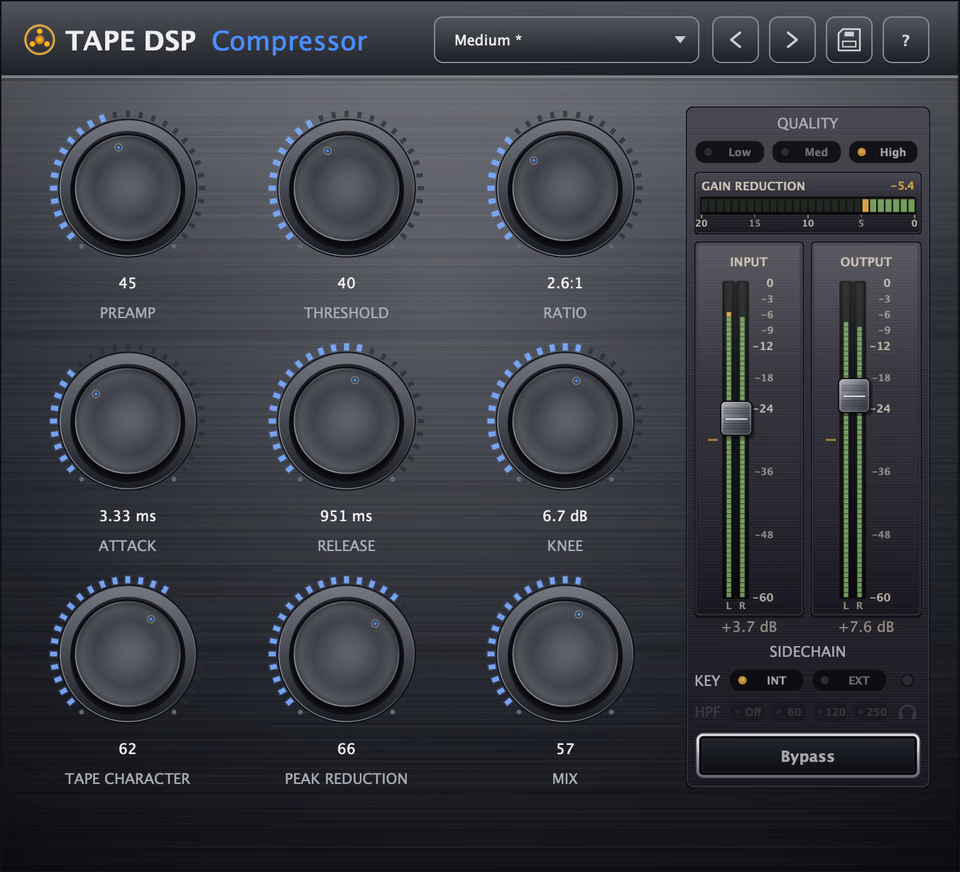Click the RELEASE knob
This screenshot has height=872, width=960.
[346, 421]
